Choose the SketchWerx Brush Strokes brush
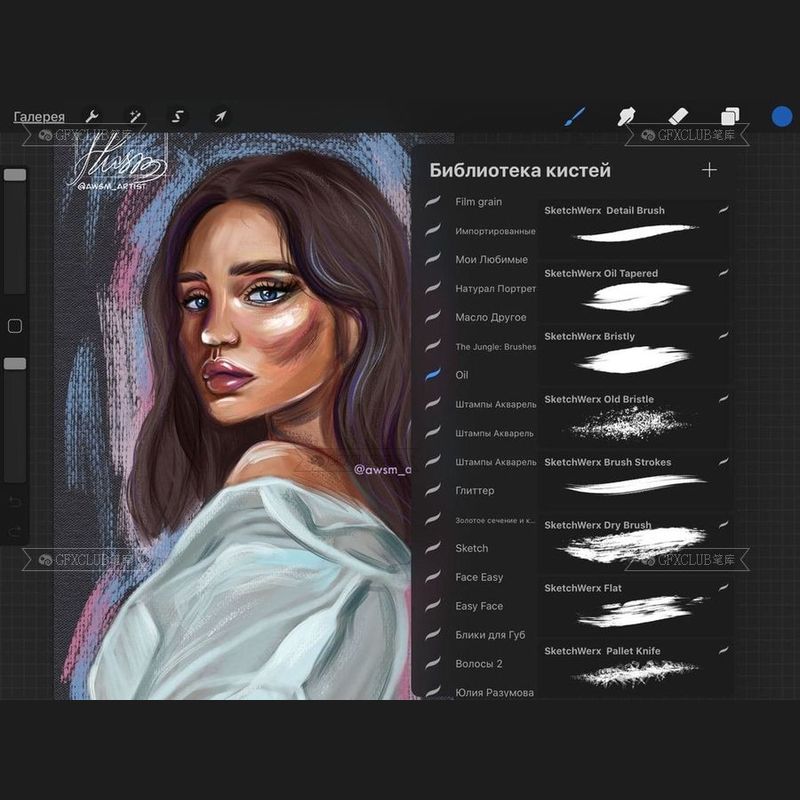 (635, 480)
